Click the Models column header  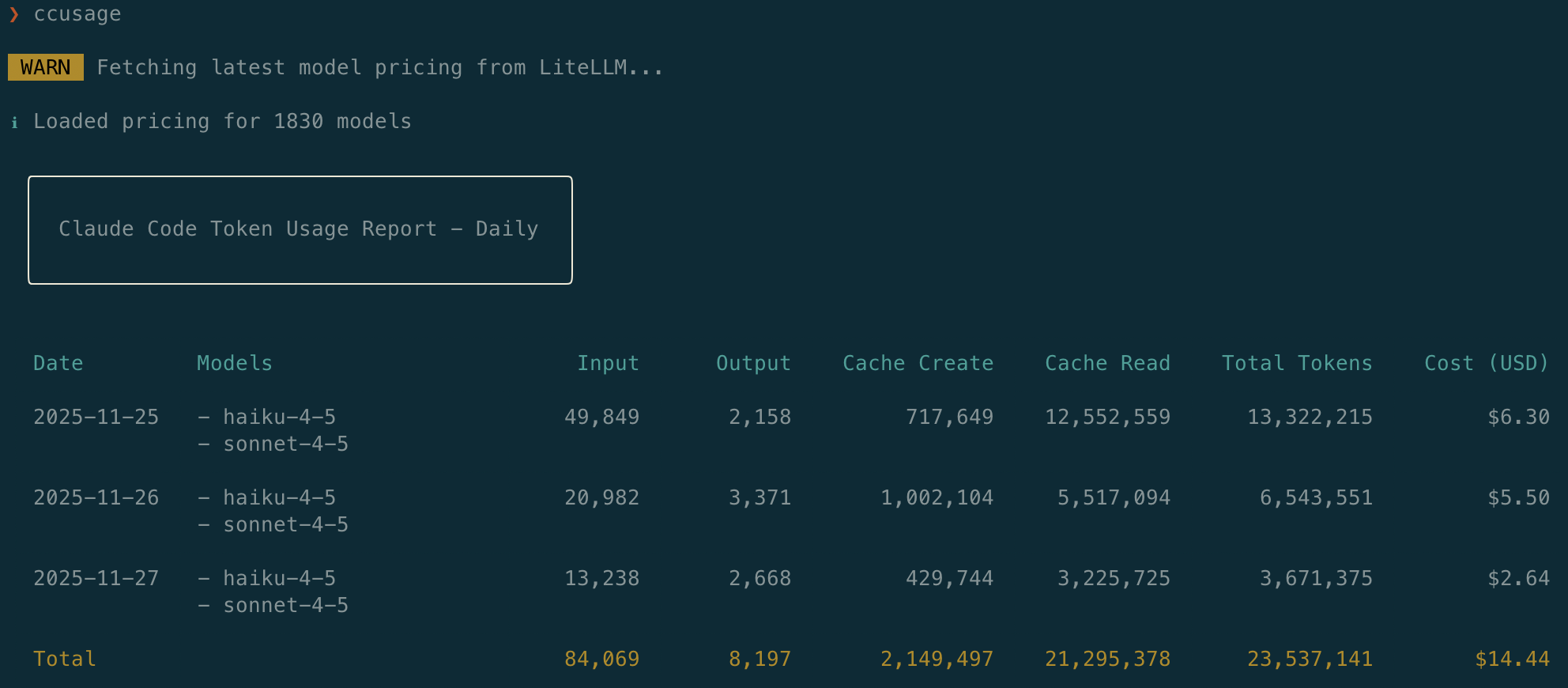tap(234, 363)
